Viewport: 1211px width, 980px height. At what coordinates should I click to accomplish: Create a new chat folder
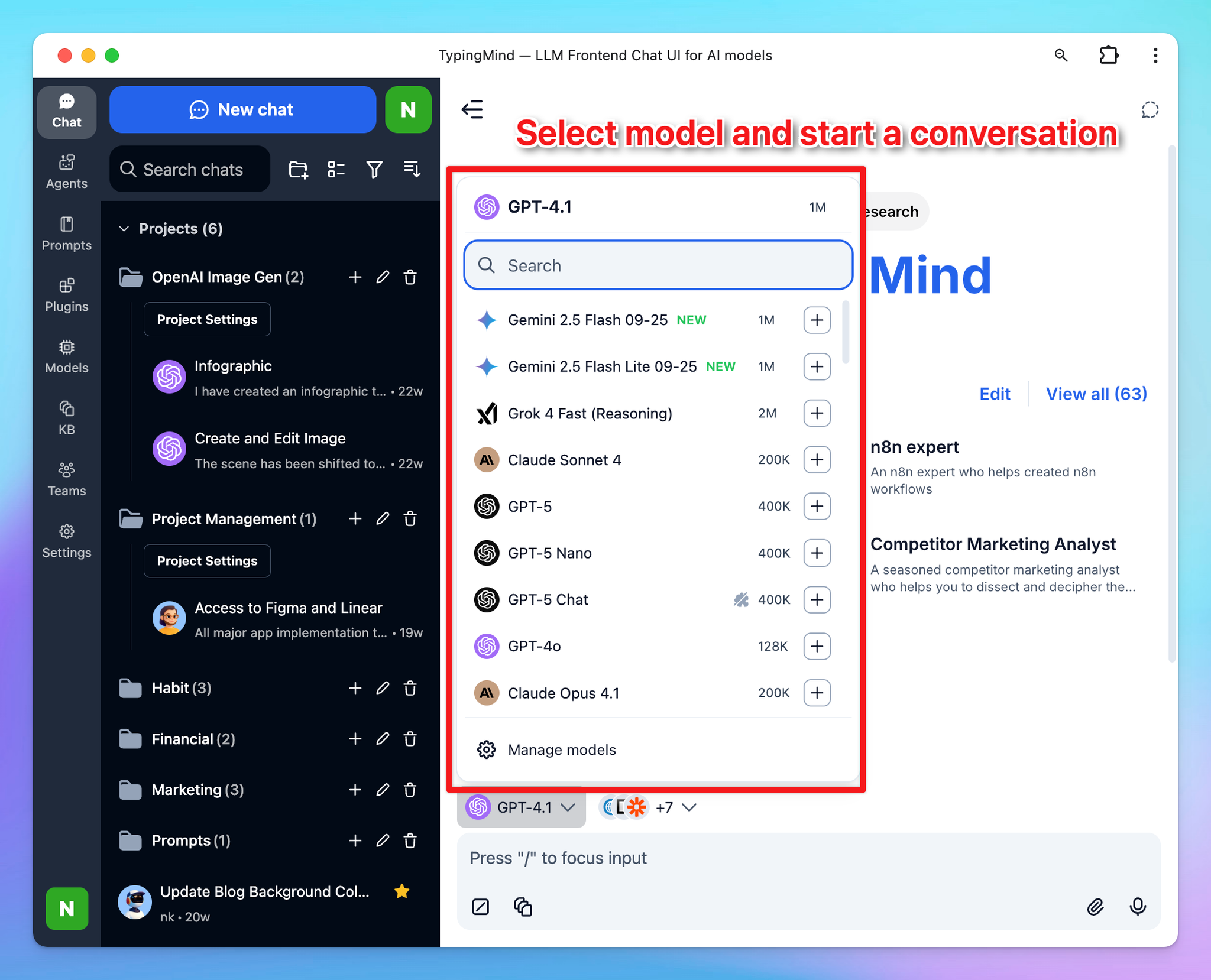[297, 169]
